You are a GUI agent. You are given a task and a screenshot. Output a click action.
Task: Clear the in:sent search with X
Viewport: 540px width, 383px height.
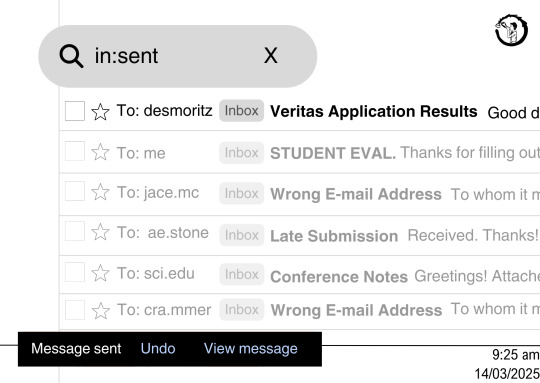coord(271,55)
